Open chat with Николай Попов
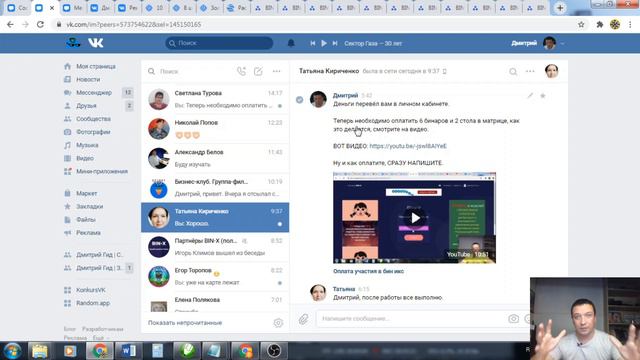Screen dimensions: 640x360 point(215,129)
